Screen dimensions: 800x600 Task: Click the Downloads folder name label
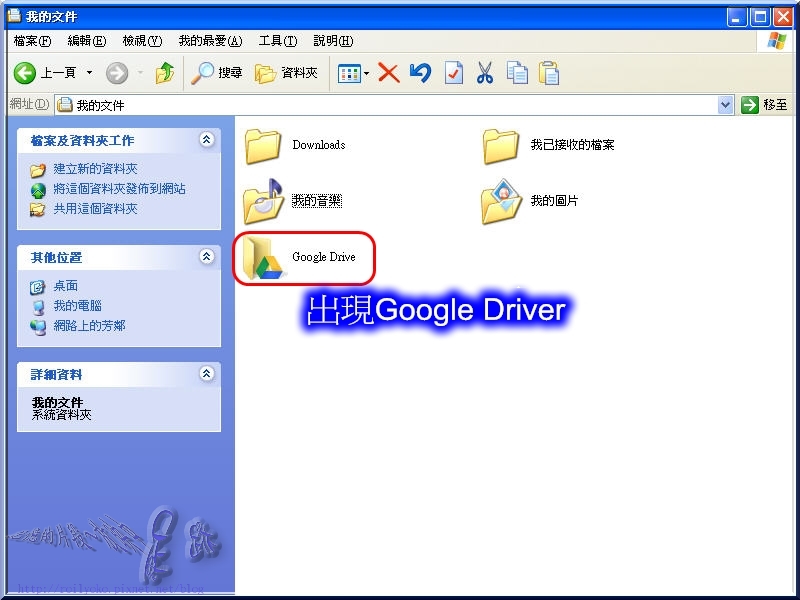click(319, 145)
